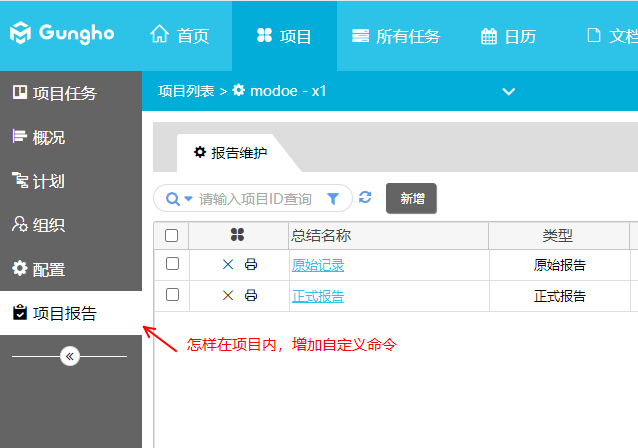The width and height of the screenshot is (638, 448).
Task: Click the four-dot icon in table header
Action: (237, 235)
